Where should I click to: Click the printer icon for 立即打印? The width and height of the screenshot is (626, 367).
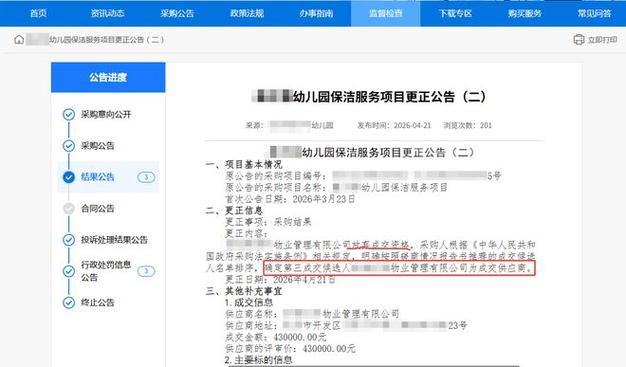point(578,40)
